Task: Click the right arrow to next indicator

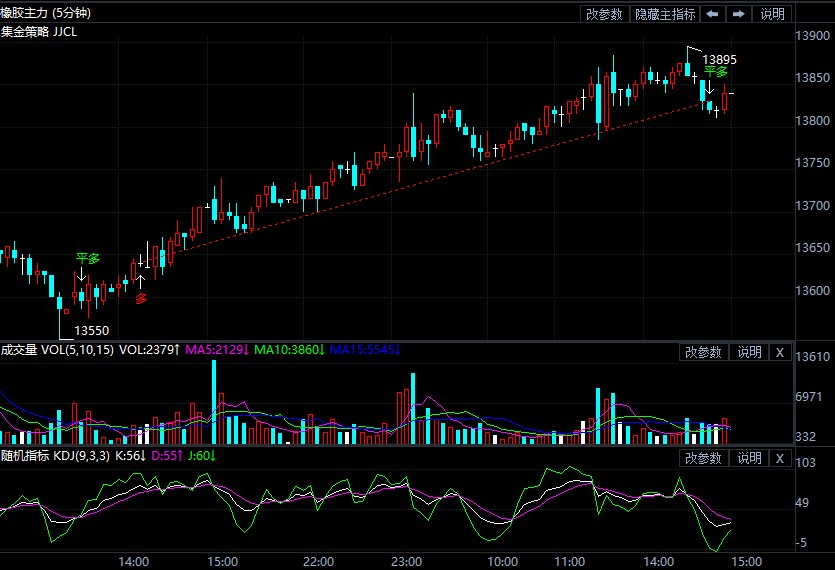Action: click(x=738, y=14)
